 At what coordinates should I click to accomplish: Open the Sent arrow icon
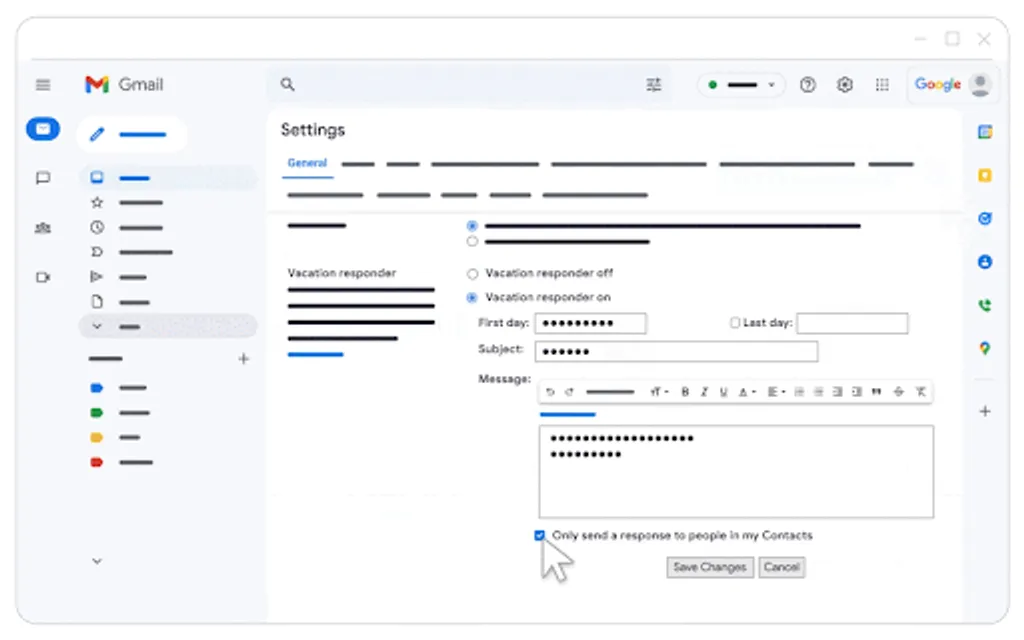(97, 277)
